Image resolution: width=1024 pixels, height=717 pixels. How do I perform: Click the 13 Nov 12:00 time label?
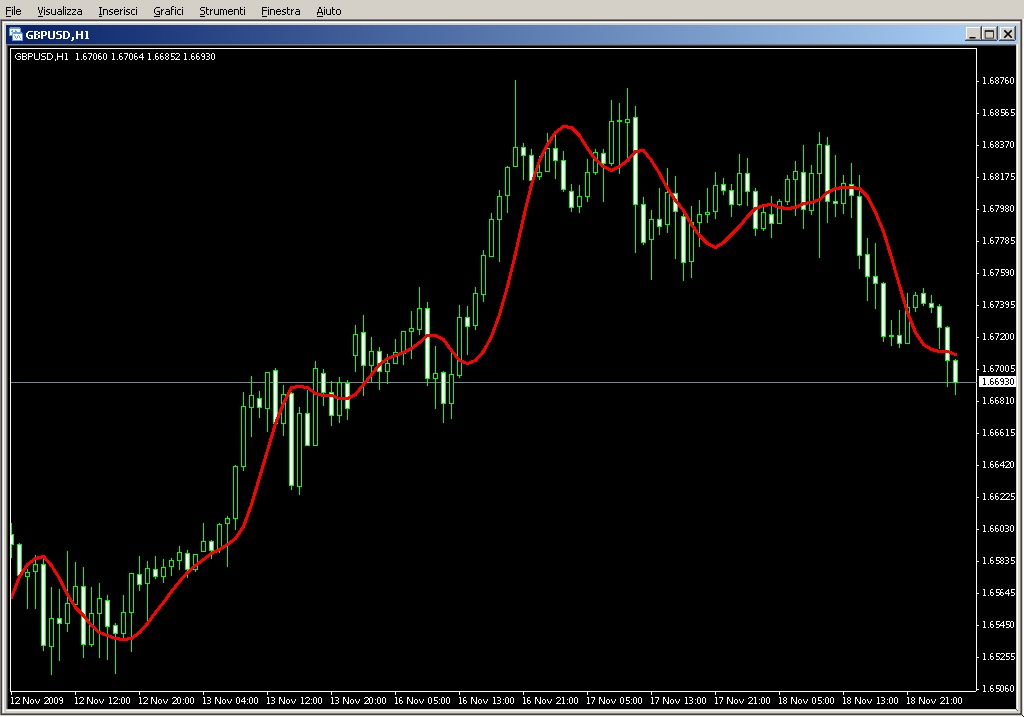coord(294,701)
